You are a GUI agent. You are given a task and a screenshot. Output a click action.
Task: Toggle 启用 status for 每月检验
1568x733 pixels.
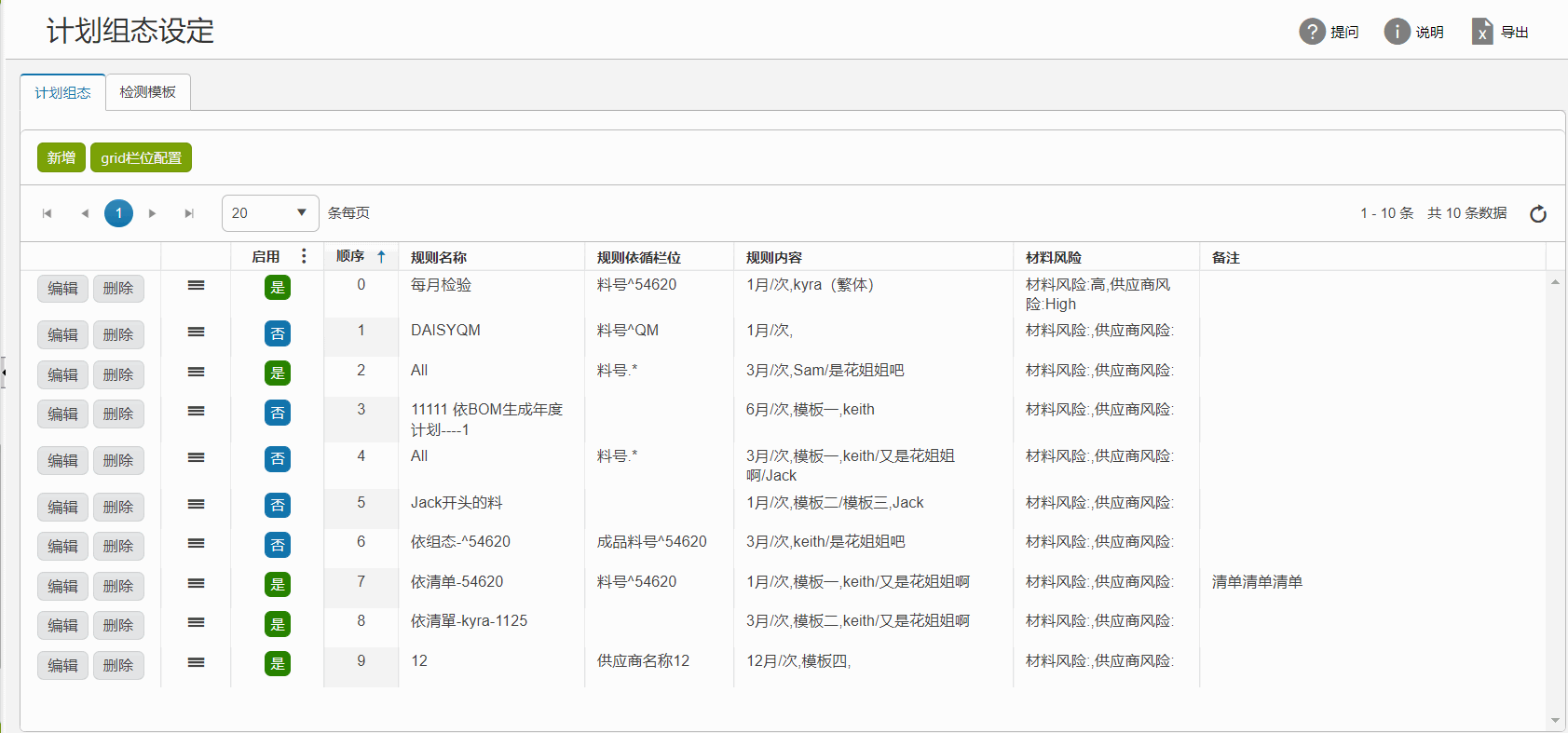(278, 287)
